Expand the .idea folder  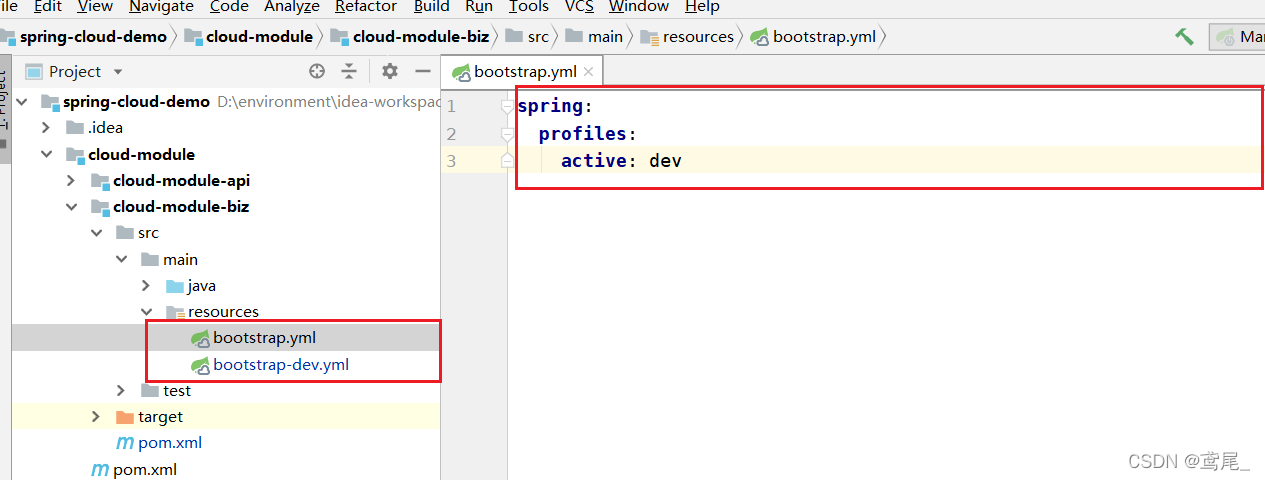[46, 128]
